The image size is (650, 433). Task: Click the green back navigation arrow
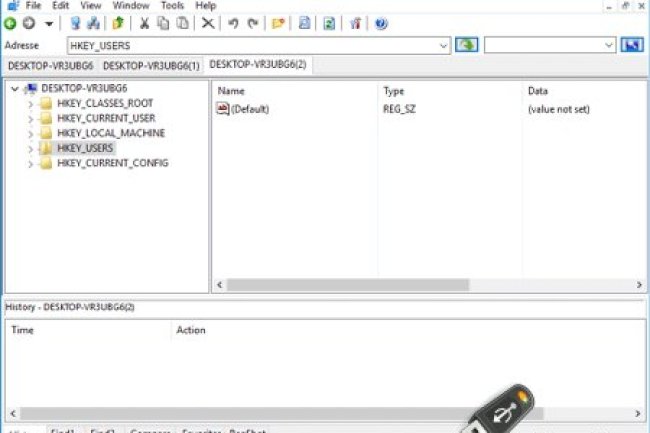tap(11, 23)
